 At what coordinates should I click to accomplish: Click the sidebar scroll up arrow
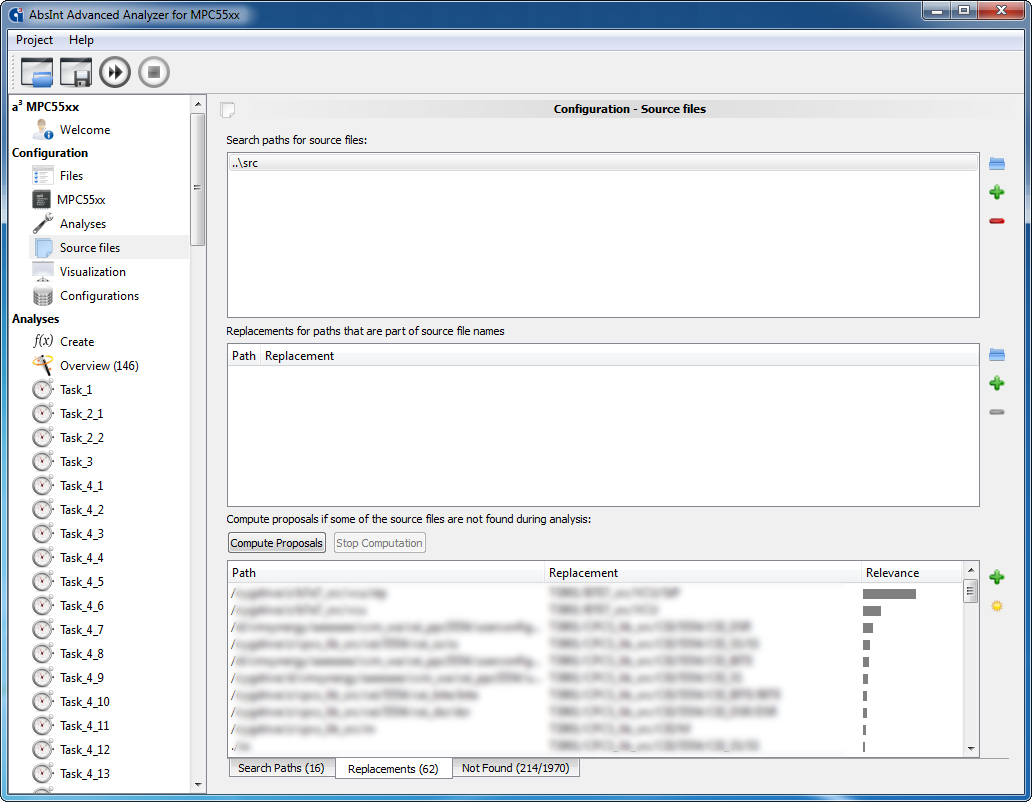point(198,104)
